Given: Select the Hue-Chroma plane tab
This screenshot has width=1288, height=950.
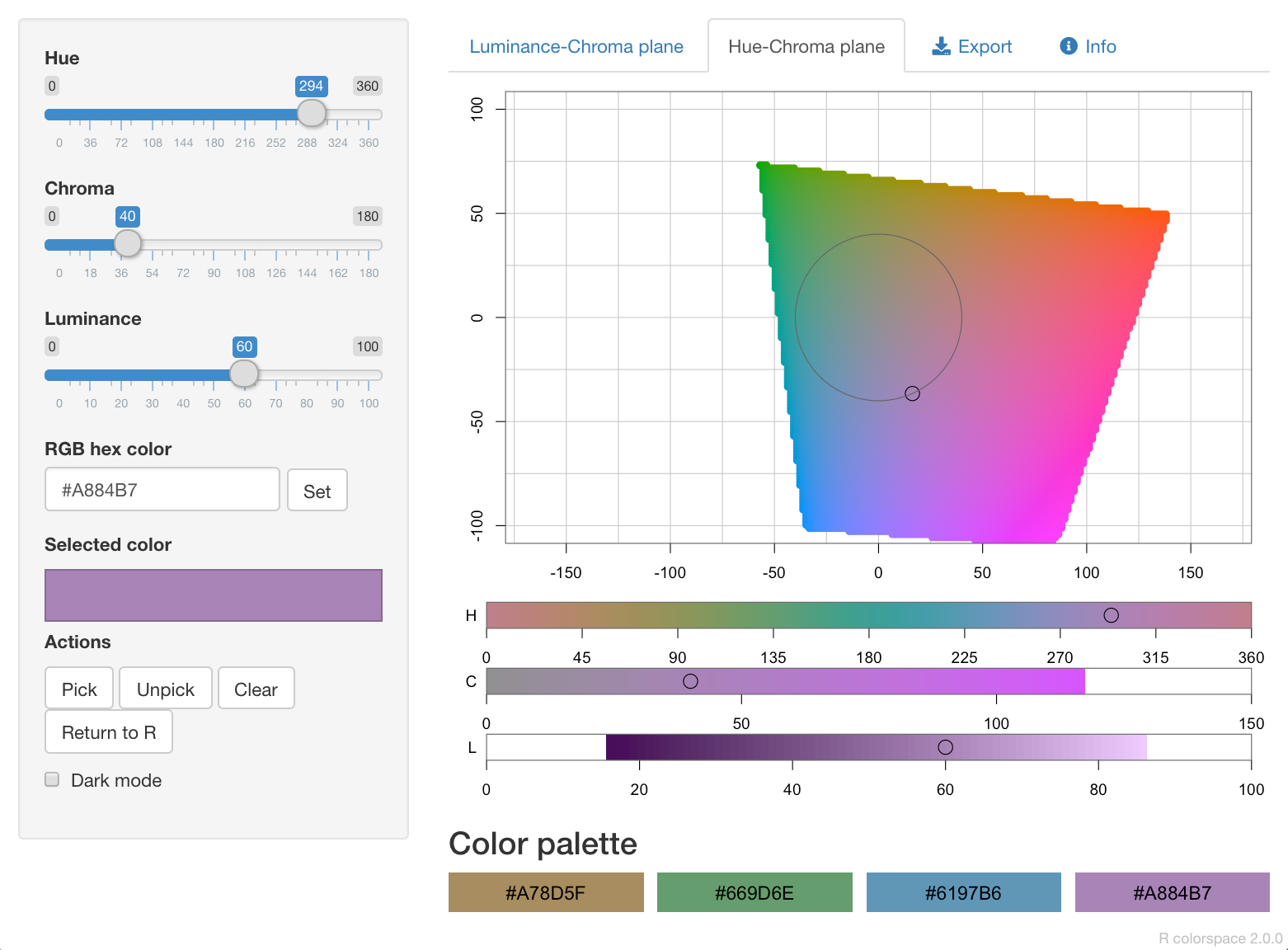Looking at the screenshot, I should [x=806, y=47].
